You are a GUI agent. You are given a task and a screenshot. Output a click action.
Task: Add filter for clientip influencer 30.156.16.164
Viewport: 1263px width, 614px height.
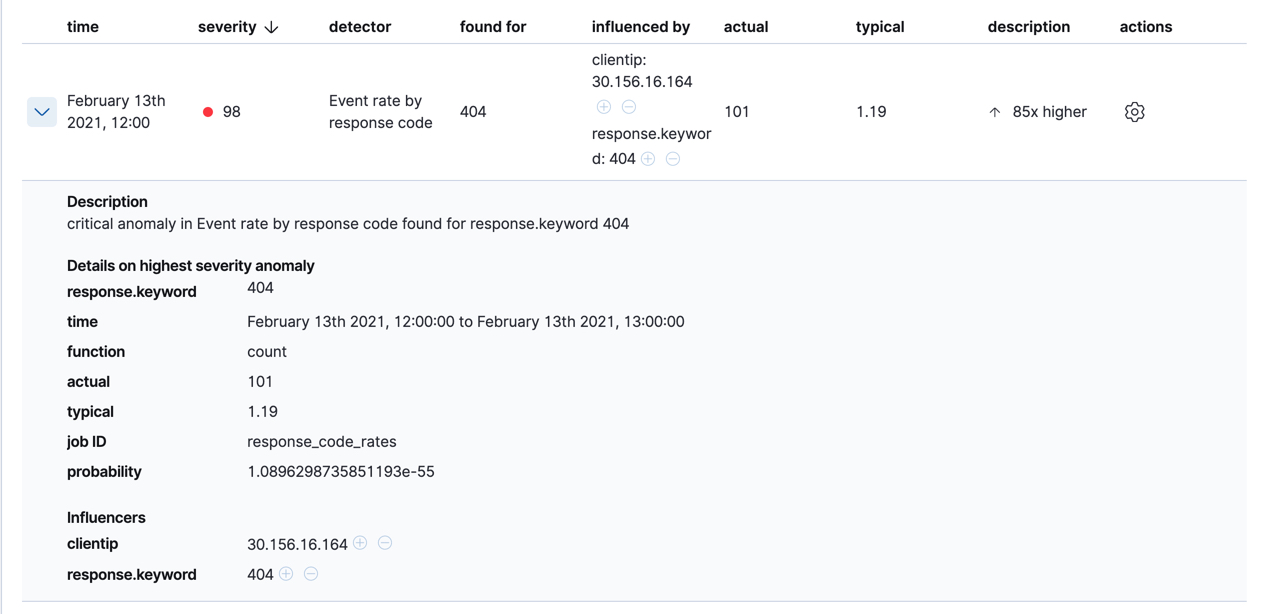(359, 543)
